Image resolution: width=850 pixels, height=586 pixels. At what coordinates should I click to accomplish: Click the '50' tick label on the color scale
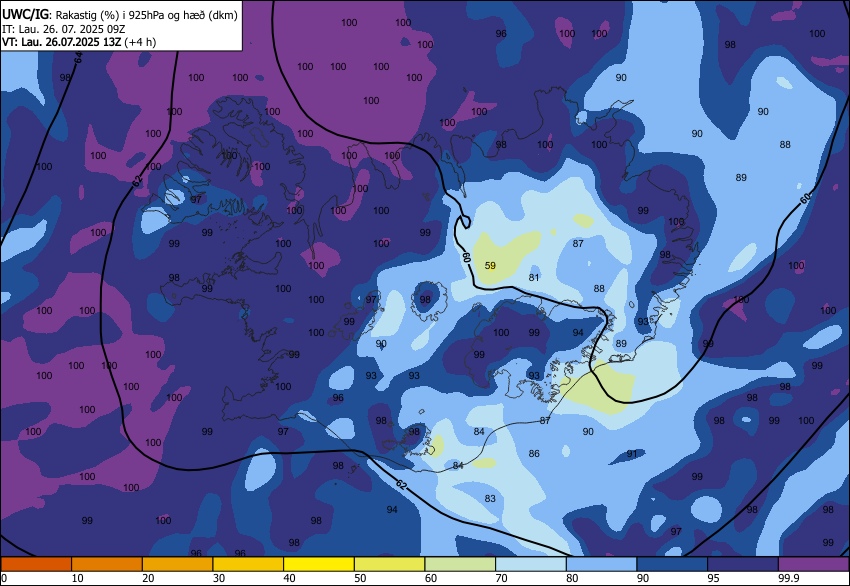coord(360,578)
